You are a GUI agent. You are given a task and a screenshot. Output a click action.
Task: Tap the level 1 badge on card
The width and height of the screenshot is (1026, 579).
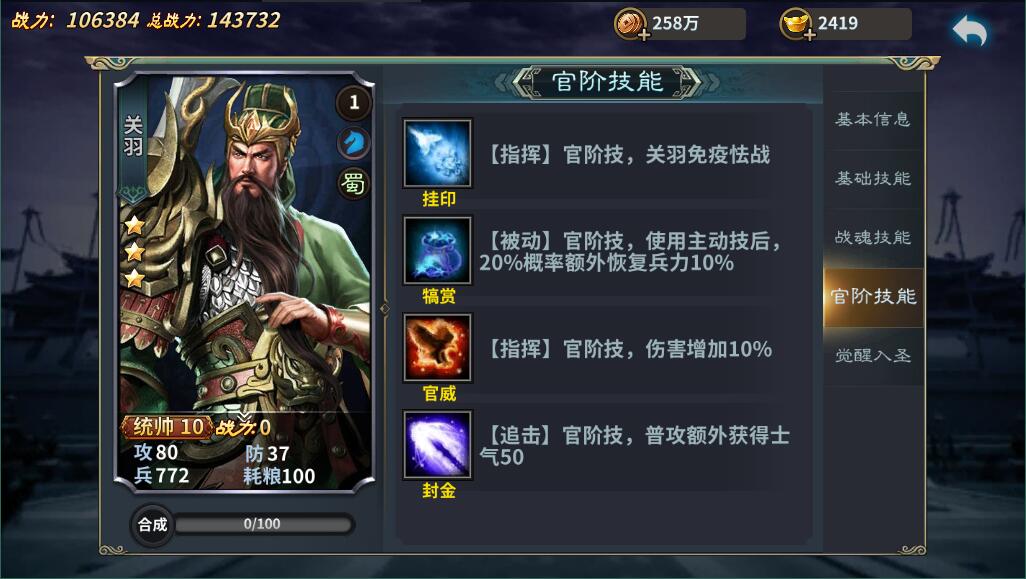(x=354, y=102)
